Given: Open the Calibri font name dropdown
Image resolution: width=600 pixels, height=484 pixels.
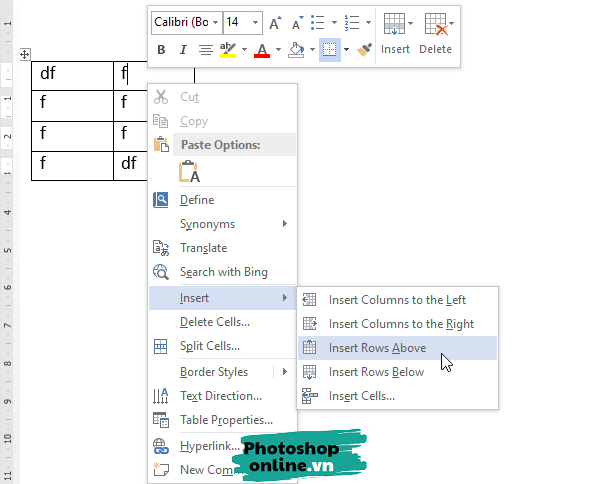Looking at the screenshot, I should tap(213, 22).
